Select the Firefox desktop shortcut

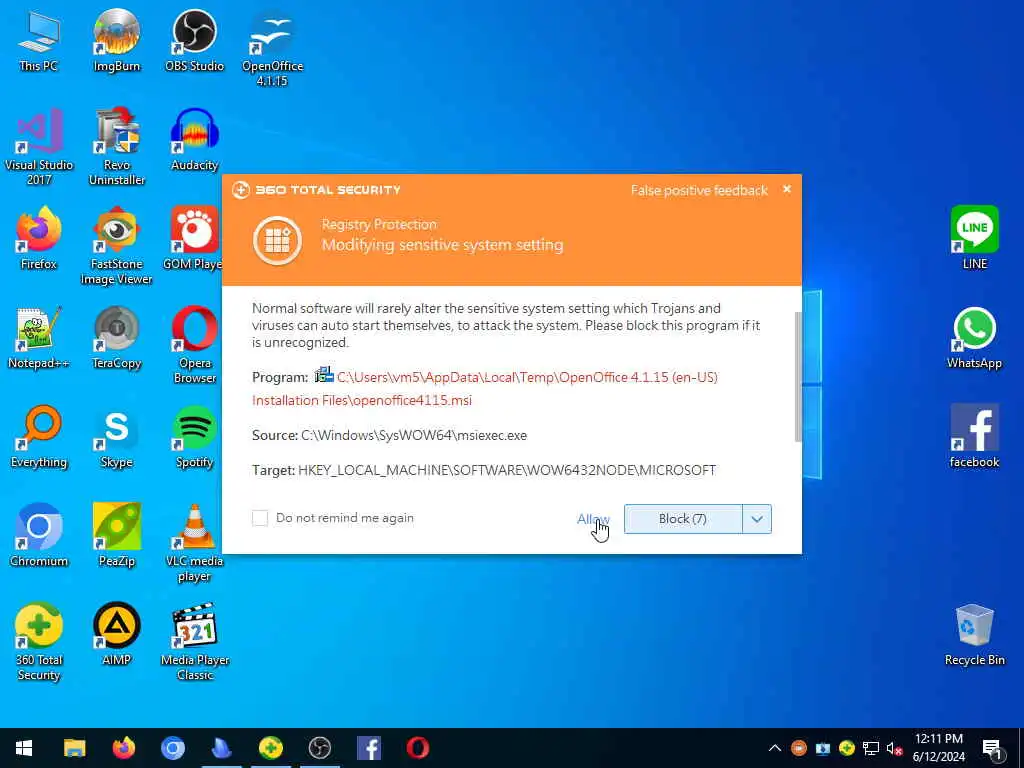(39, 238)
